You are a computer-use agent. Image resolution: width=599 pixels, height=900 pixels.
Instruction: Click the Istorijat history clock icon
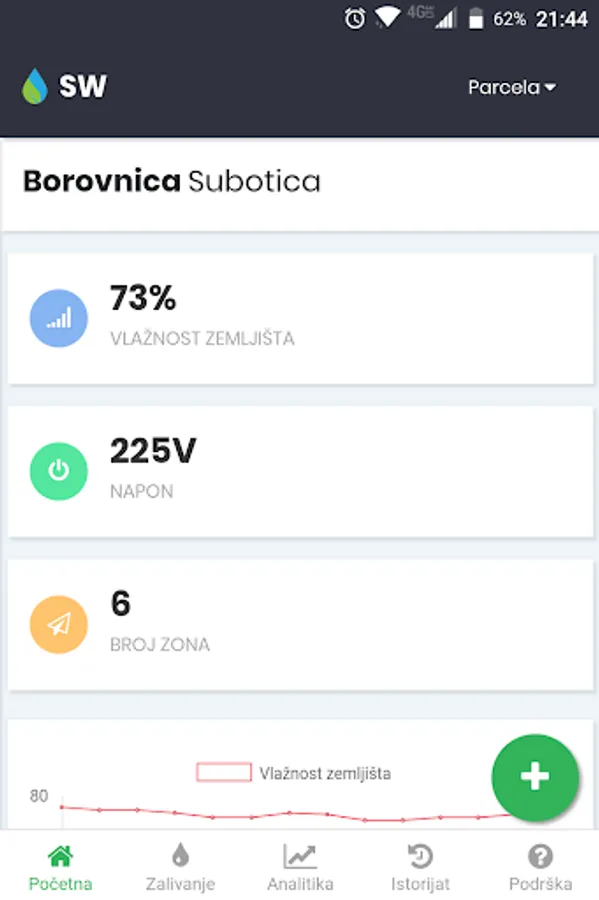tap(420, 858)
